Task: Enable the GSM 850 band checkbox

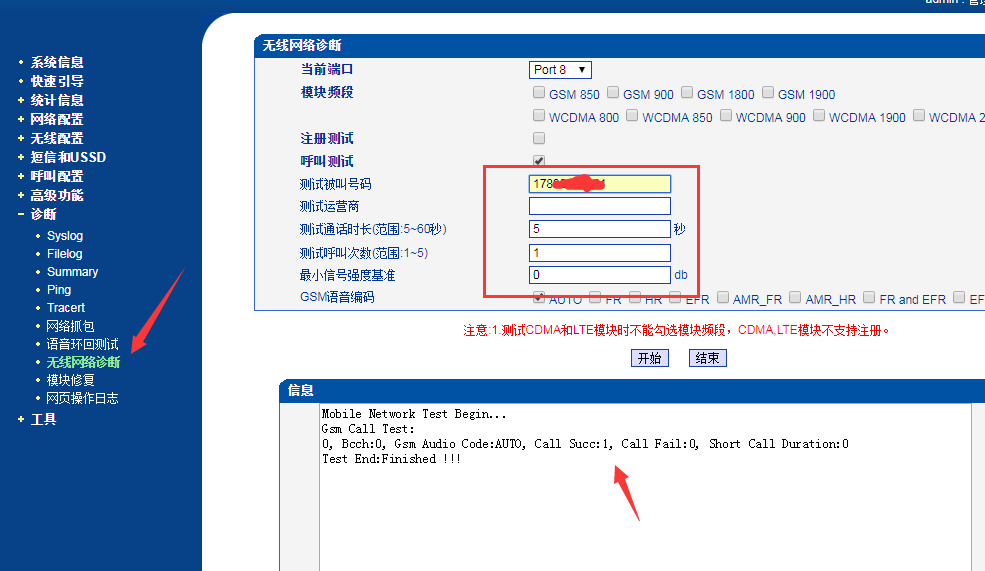Action: click(x=540, y=94)
